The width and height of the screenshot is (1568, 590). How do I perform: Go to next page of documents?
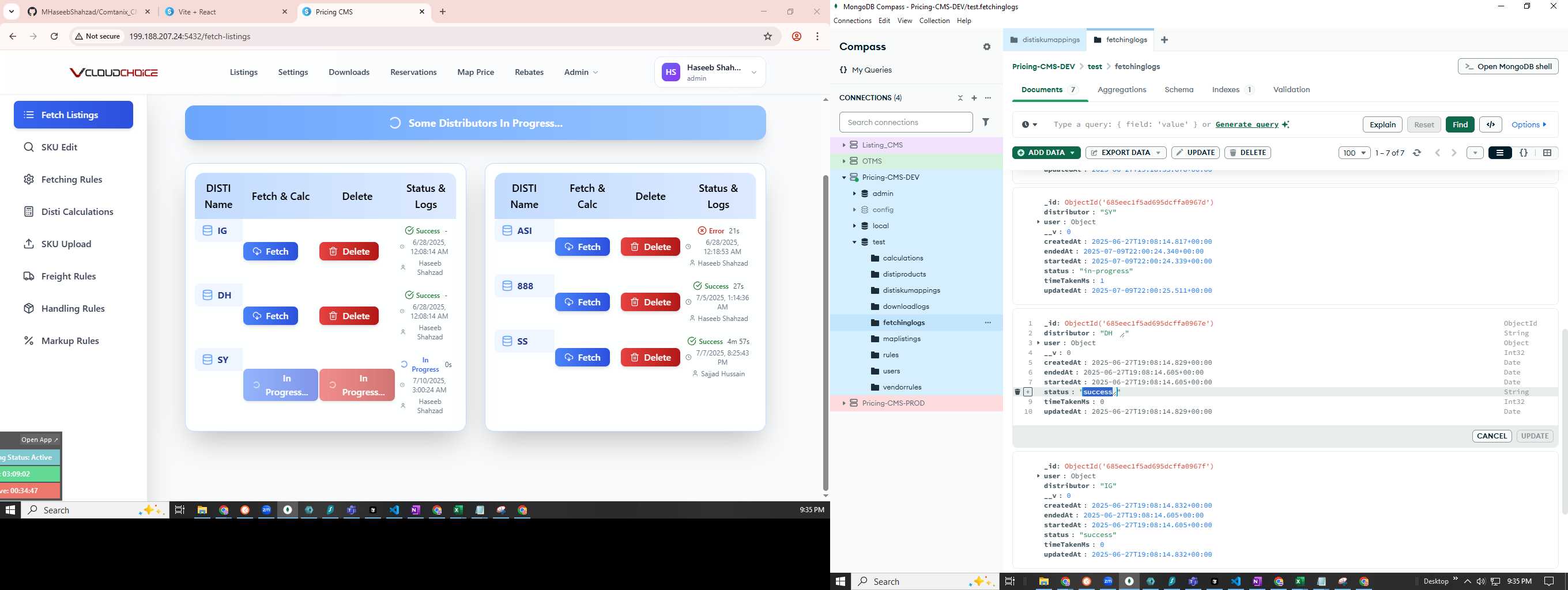click(x=1454, y=153)
